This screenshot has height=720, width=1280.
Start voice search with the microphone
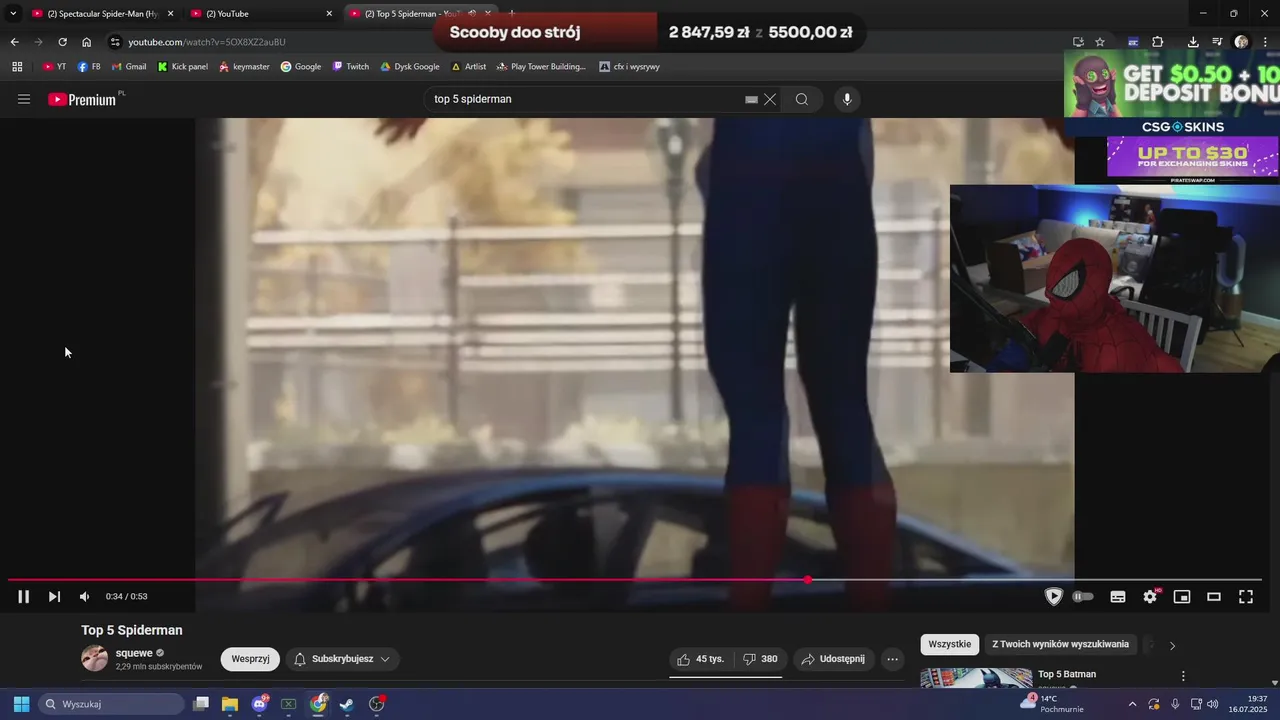847,99
